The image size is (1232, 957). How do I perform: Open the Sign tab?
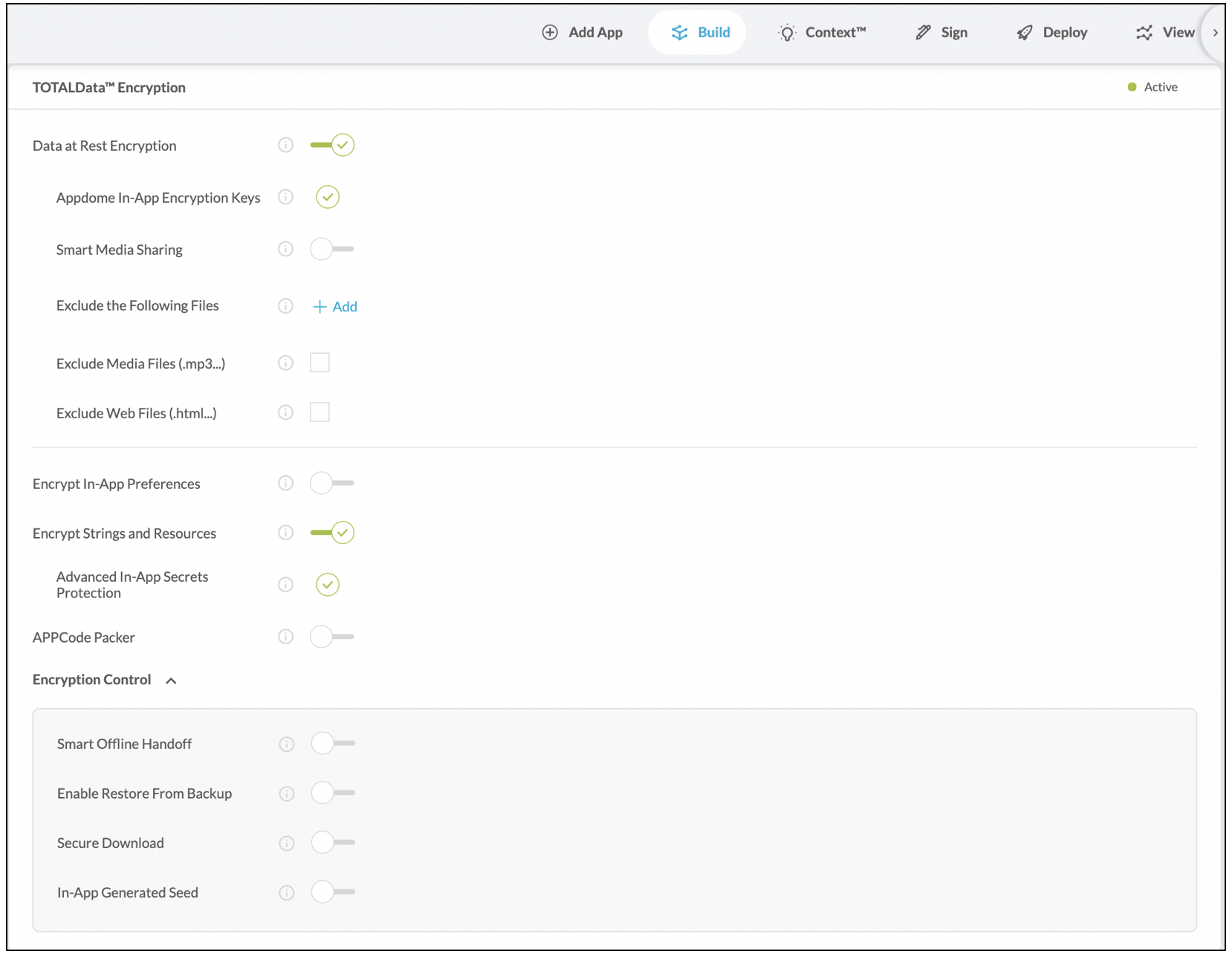click(x=941, y=33)
